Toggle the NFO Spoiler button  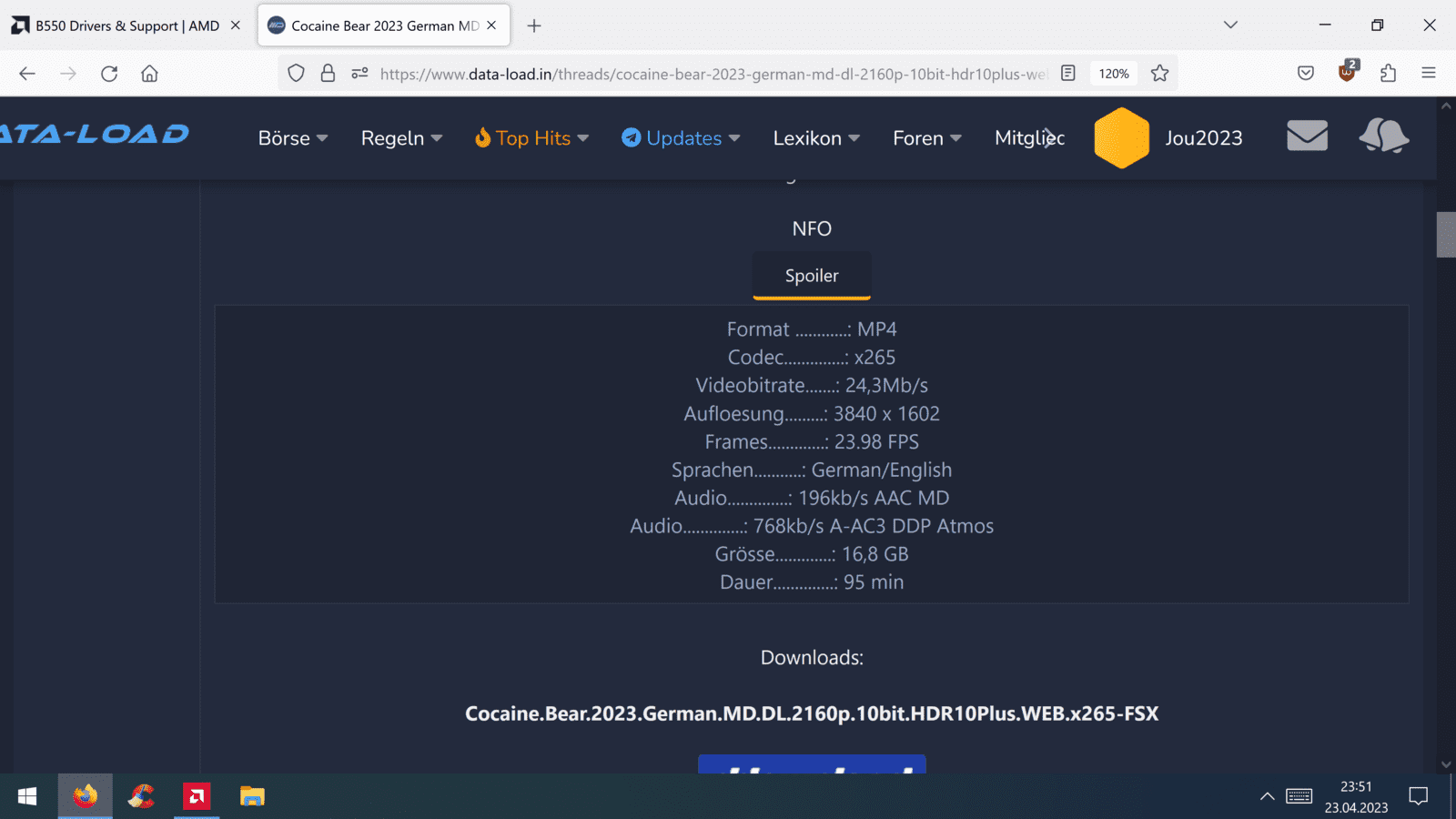tap(812, 276)
